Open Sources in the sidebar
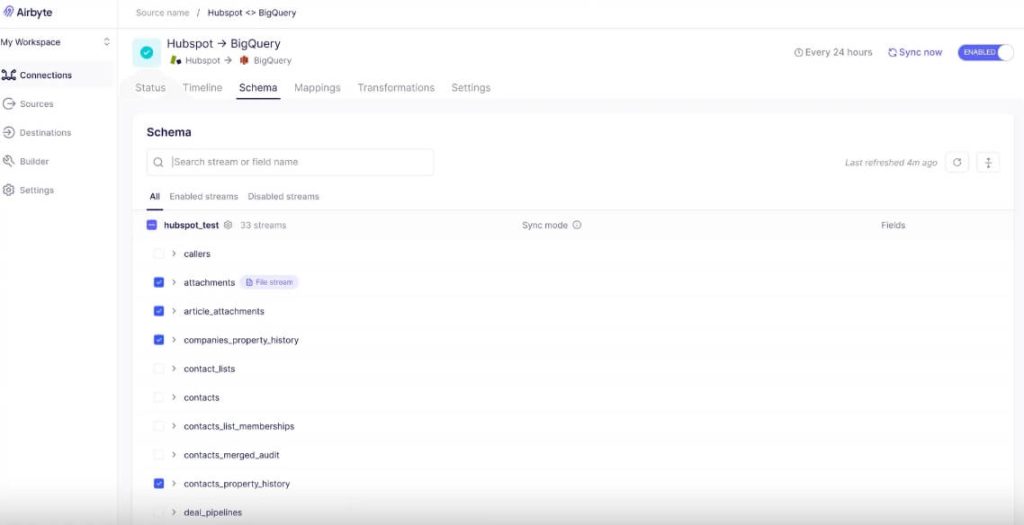This screenshot has height=525, width=1024. click(x=28, y=104)
